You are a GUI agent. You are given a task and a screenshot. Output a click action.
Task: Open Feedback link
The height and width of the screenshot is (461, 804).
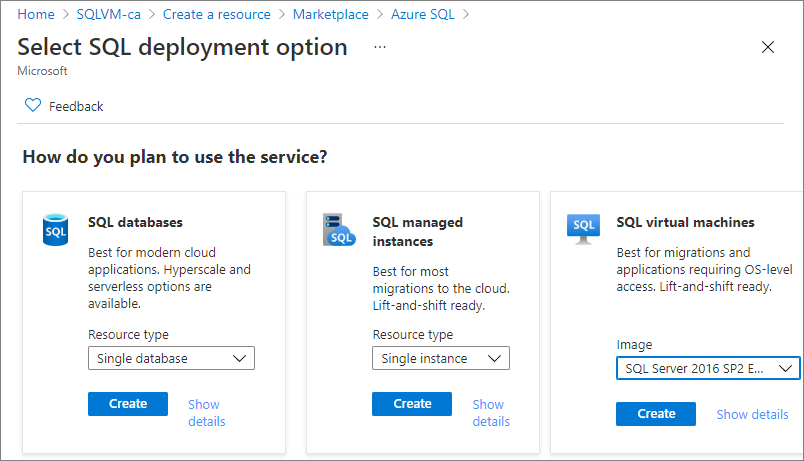tap(76, 106)
